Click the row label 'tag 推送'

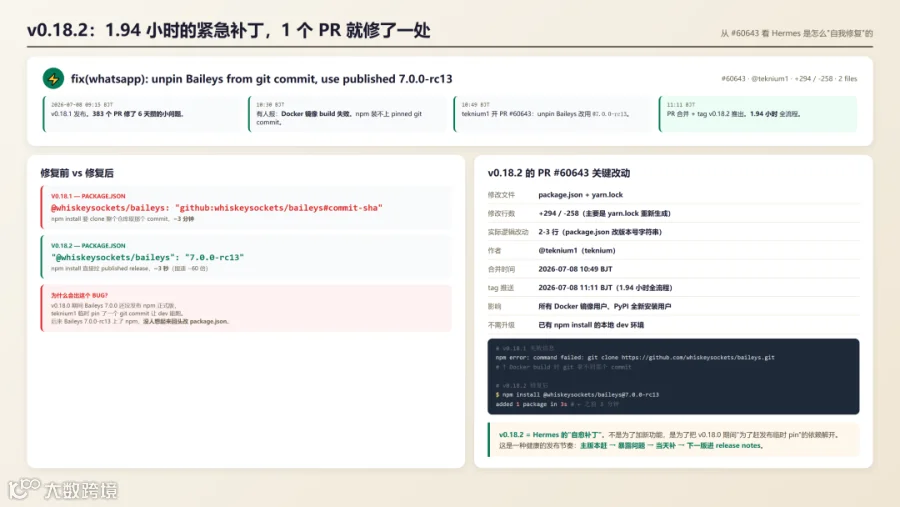pyautogui.click(x=501, y=288)
